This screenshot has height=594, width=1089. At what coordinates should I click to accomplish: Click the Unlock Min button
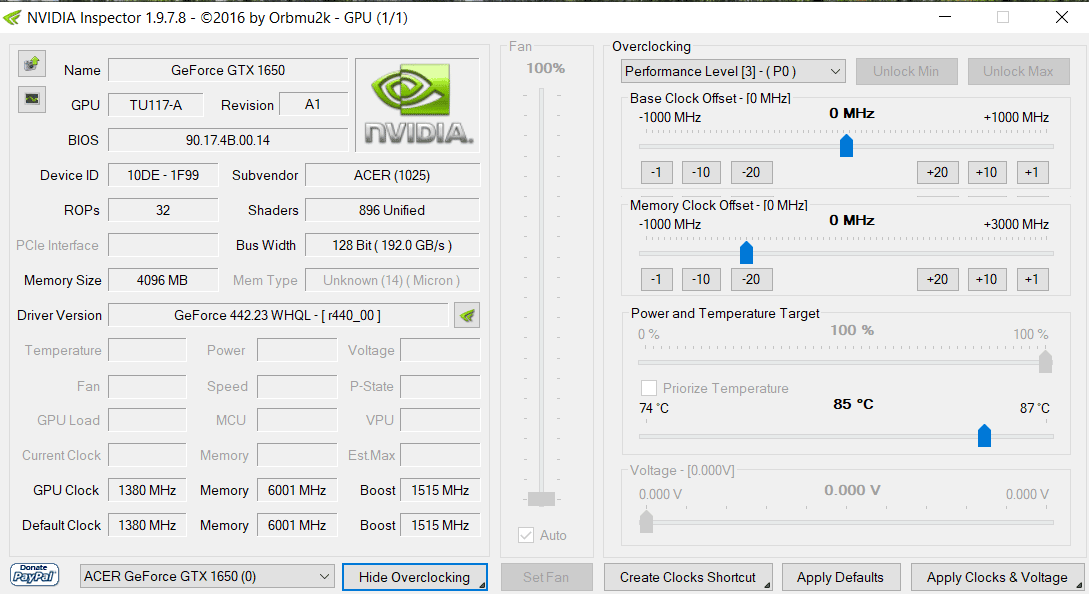click(x=906, y=71)
